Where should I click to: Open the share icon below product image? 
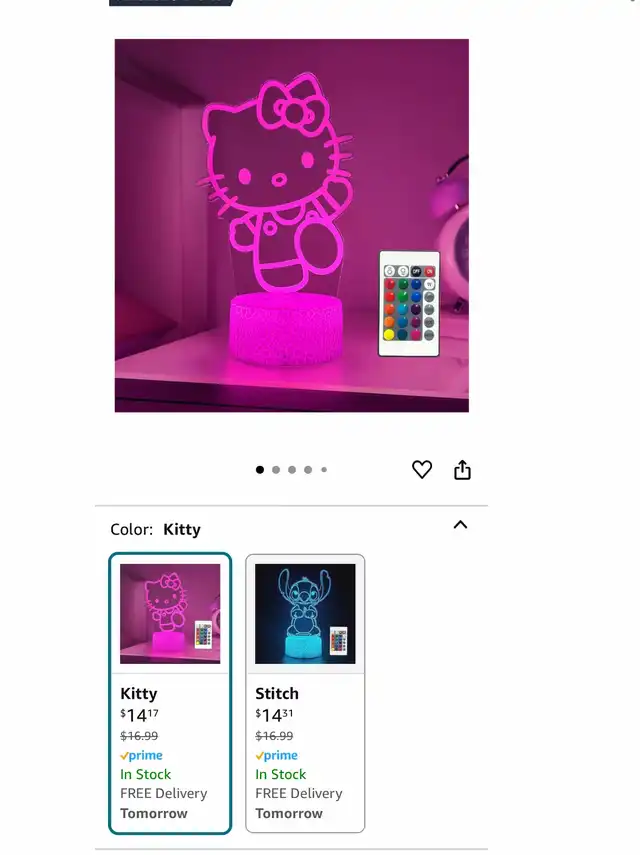coord(462,469)
